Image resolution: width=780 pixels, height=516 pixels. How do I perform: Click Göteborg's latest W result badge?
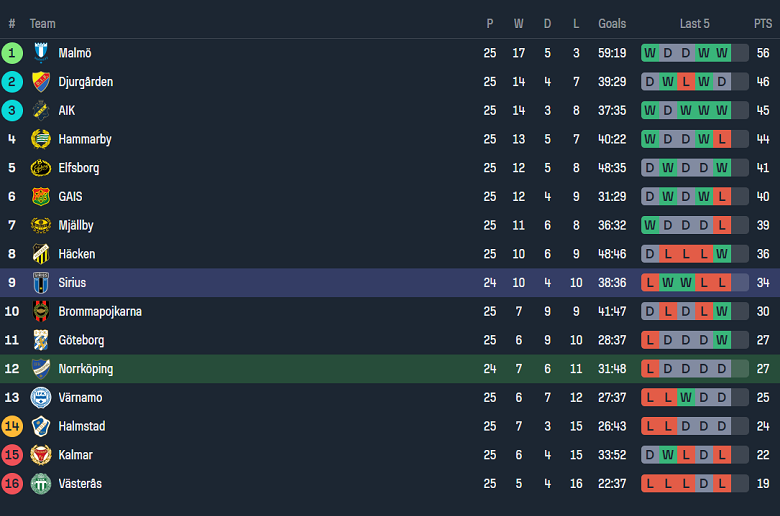click(x=722, y=341)
